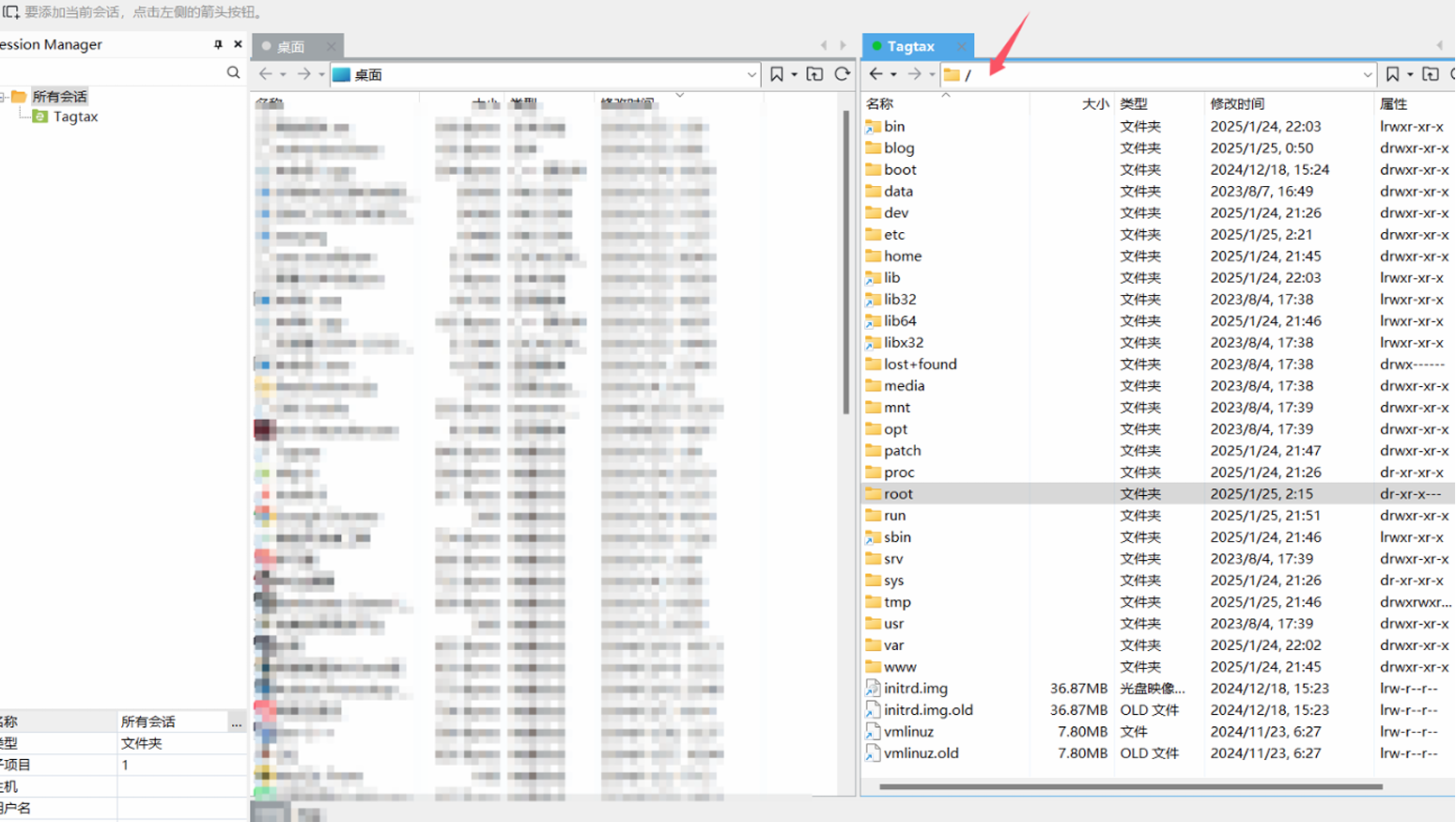Click back arrow in remote Tagtax pane
1456x822 pixels.
pos(875,74)
